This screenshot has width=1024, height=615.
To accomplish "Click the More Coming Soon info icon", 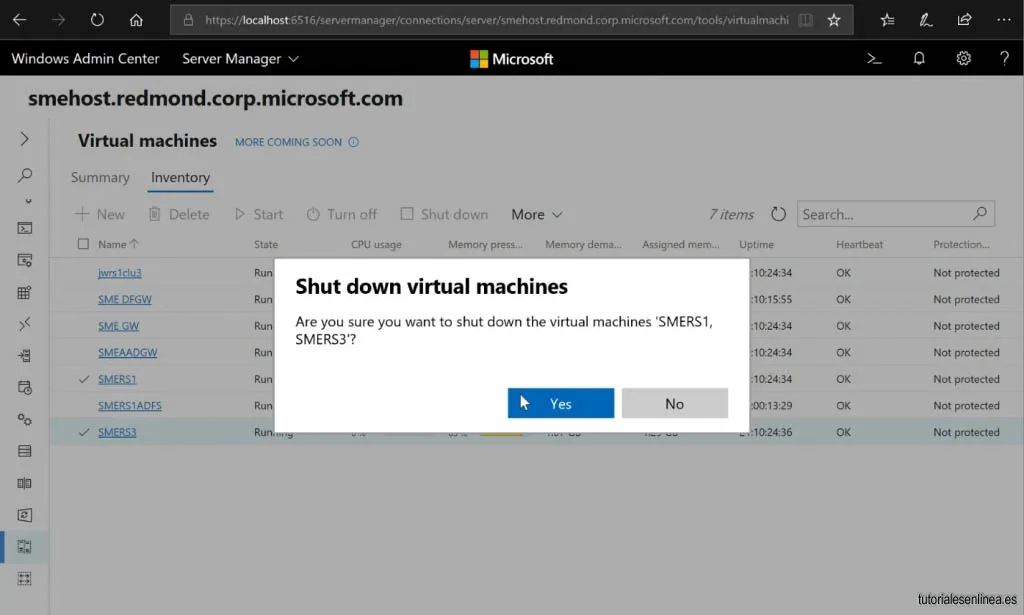I will pyautogui.click(x=353, y=142).
